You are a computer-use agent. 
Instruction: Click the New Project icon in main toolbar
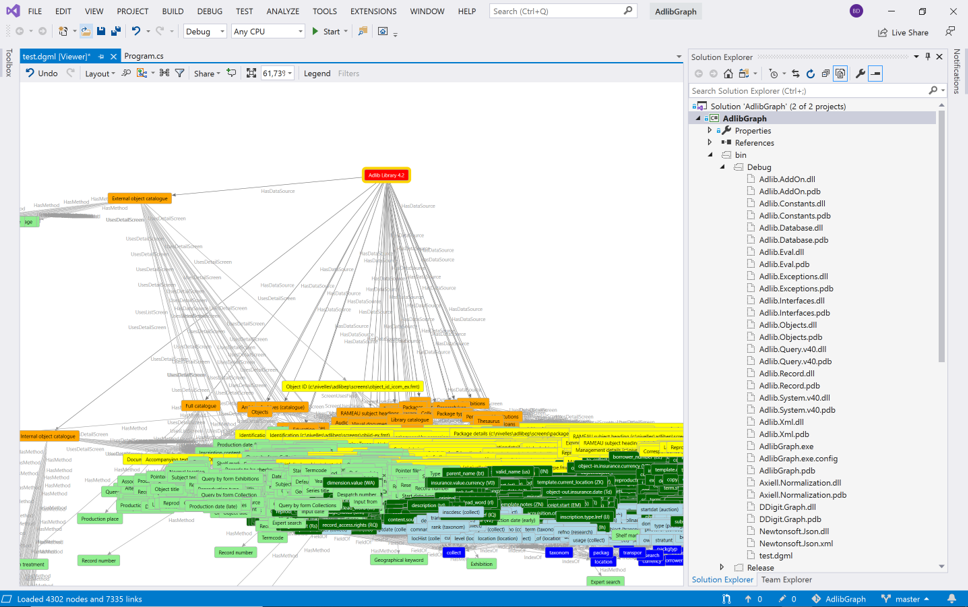pyautogui.click(x=63, y=31)
